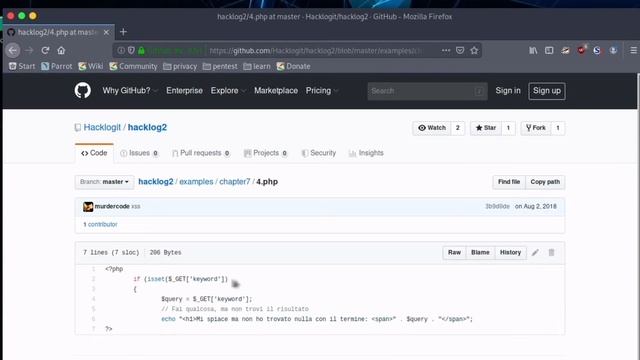View the Raw file
The width and height of the screenshot is (640, 360).
454,253
